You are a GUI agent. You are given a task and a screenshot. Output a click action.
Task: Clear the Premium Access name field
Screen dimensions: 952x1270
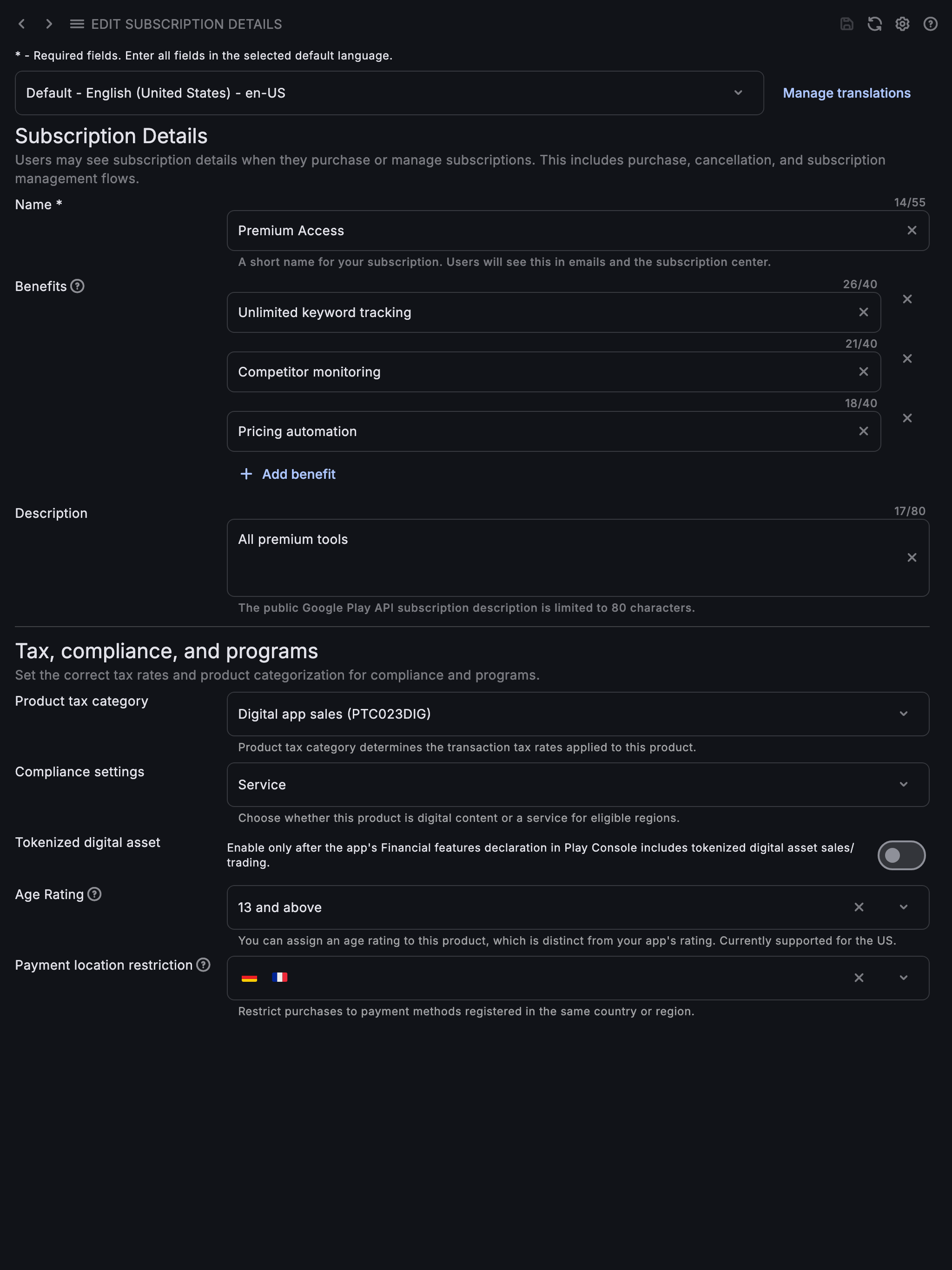pos(912,230)
